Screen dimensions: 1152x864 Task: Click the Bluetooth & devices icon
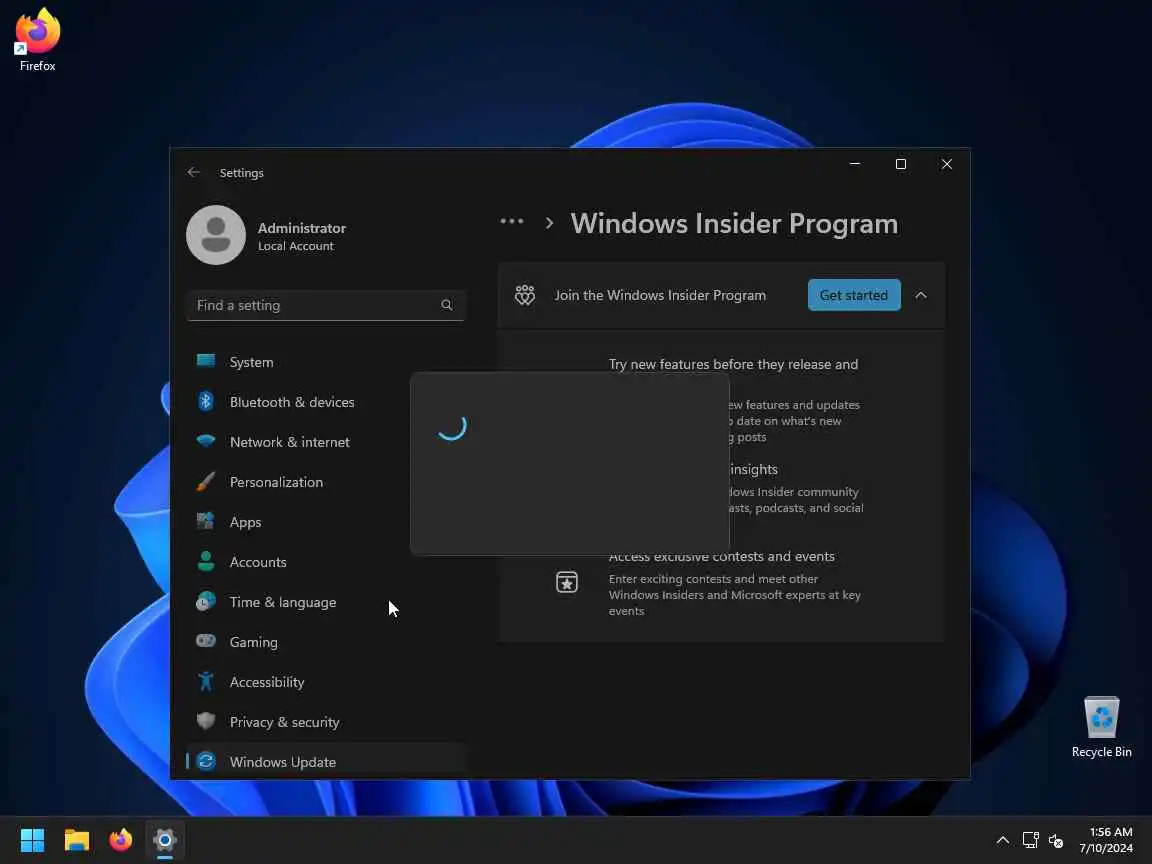click(206, 401)
